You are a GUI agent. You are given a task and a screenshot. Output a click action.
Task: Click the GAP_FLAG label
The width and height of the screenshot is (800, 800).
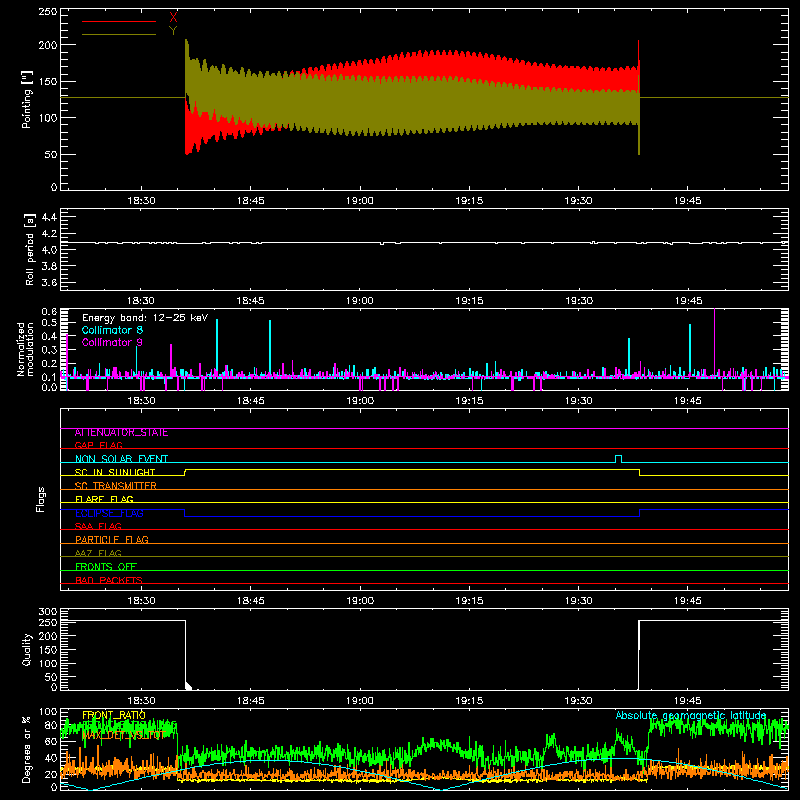click(x=98, y=445)
